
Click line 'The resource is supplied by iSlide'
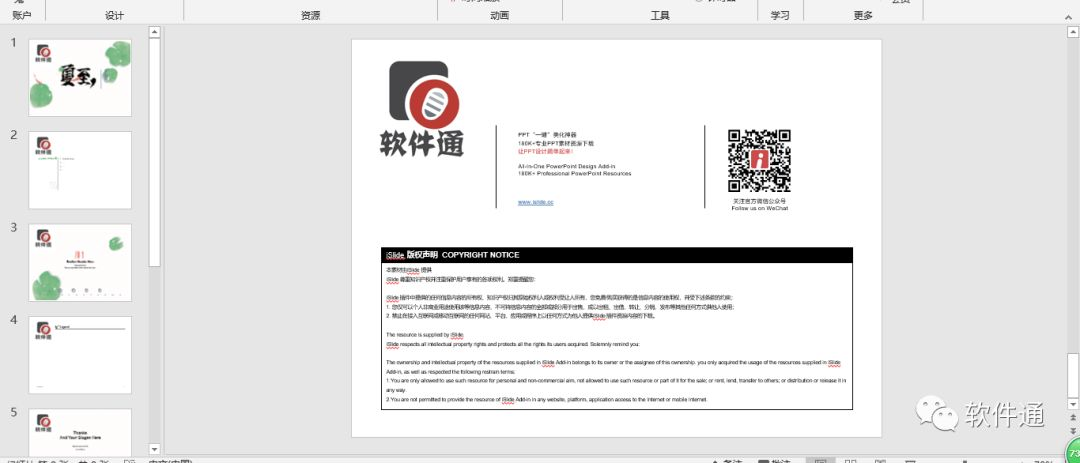pos(425,334)
